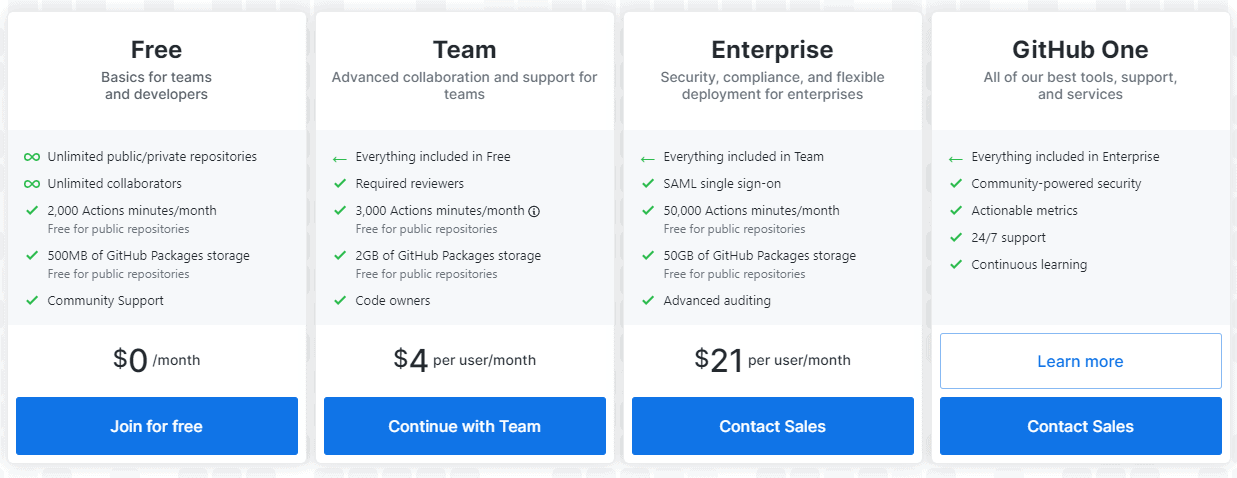
Task: Select the Enterprise plan heading
Action: click(x=772, y=50)
